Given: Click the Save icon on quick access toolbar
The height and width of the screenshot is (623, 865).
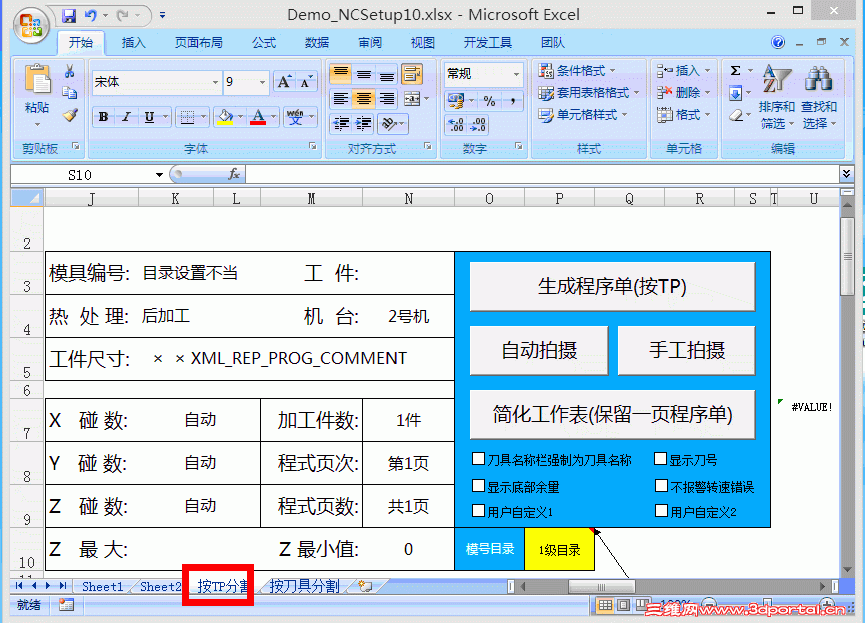Looking at the screenshot, I should pos(69,14).
